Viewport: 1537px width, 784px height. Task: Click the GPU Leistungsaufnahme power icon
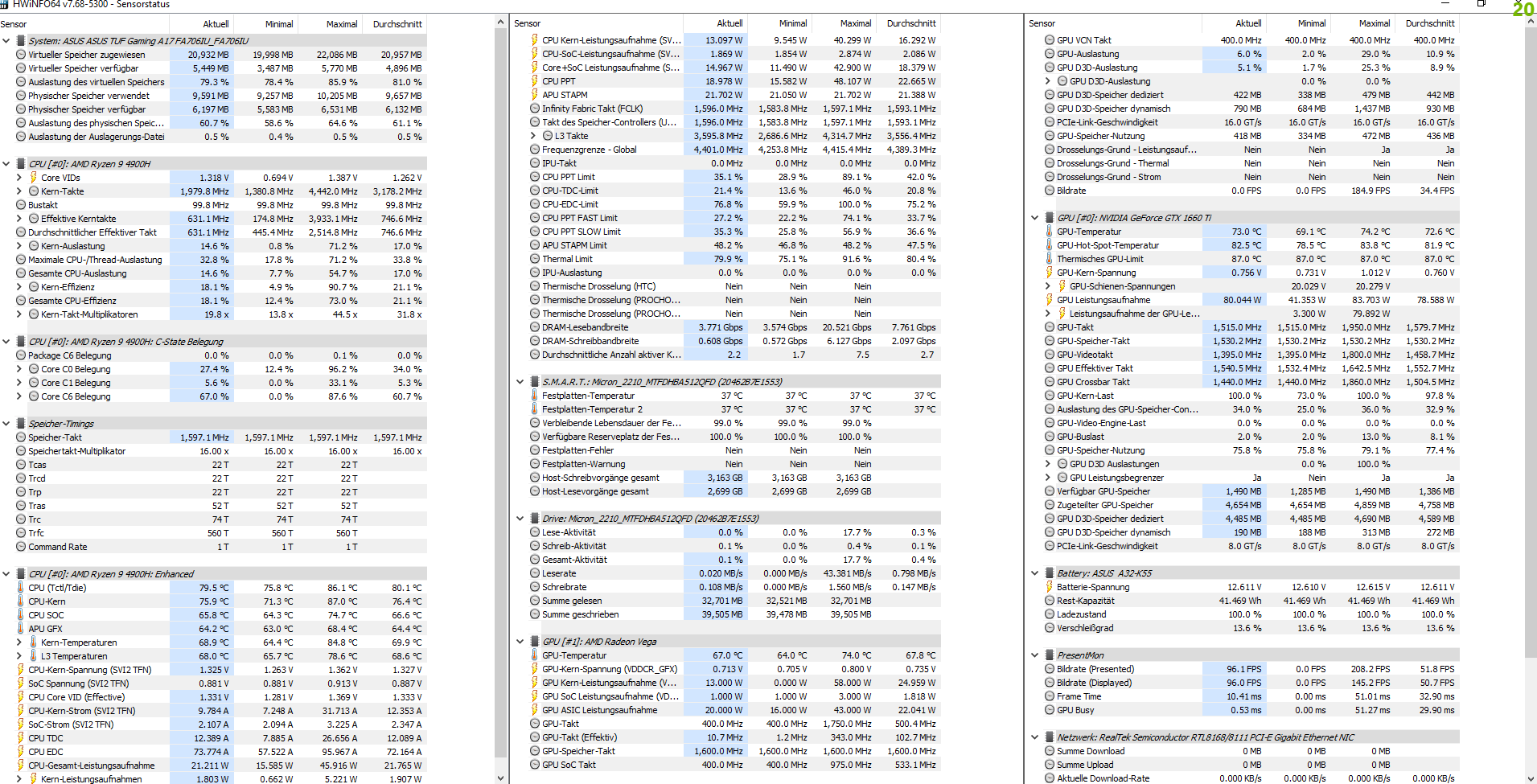tap(1050, 300)
